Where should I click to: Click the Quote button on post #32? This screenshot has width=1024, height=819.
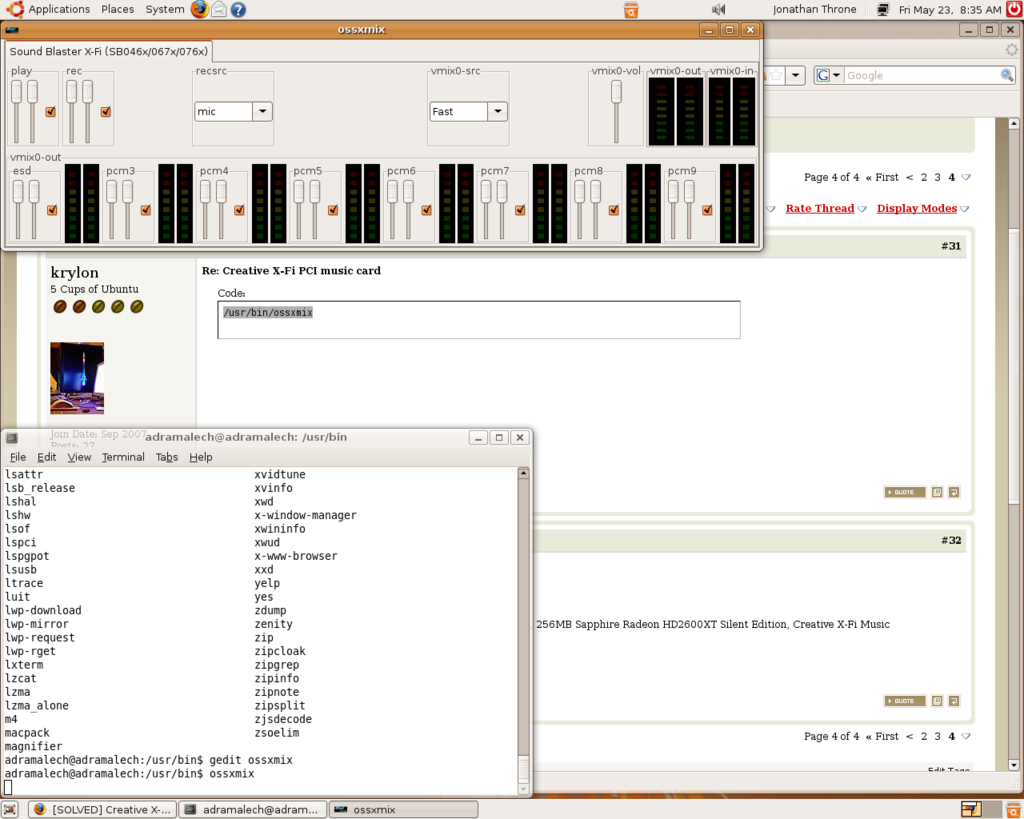(904, 701)
